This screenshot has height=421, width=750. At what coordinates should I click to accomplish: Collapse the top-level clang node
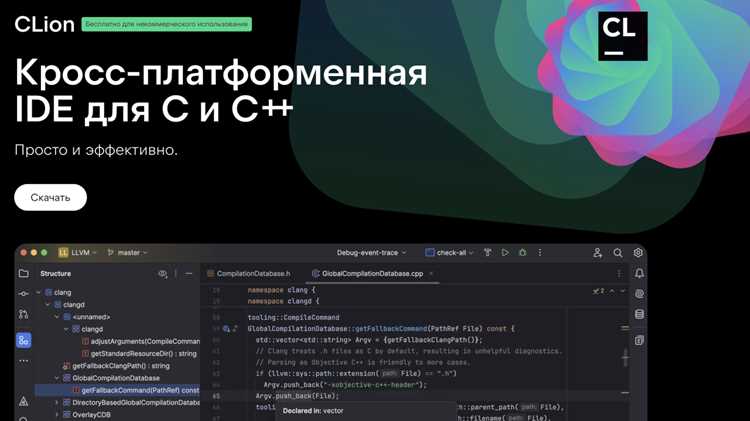[39, 292]
